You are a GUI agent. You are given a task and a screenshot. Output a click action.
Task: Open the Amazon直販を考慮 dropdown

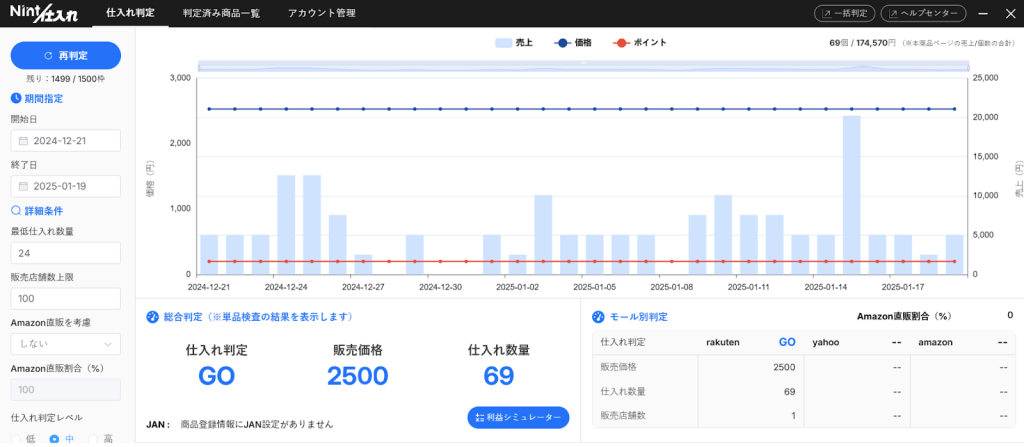[65, 344]
